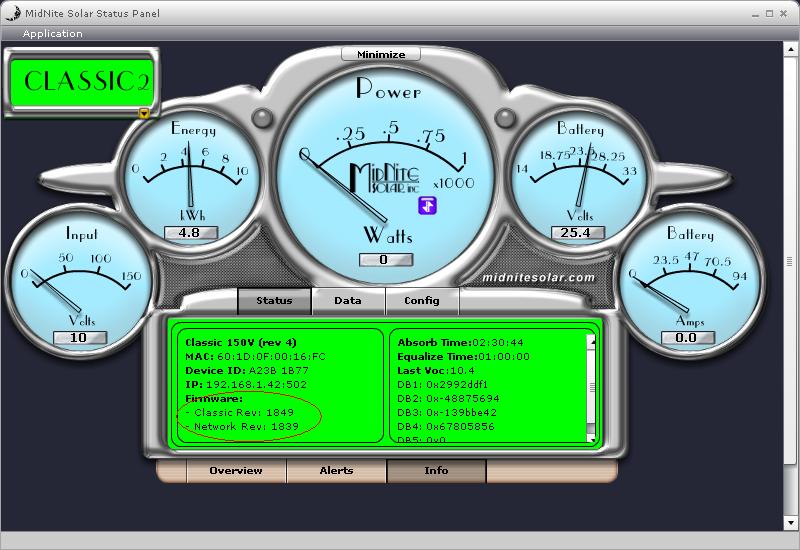The height and width of the screenshot is (550, 800).
Task: Open the Alerts bottom tab
Action: coord(336,470)
